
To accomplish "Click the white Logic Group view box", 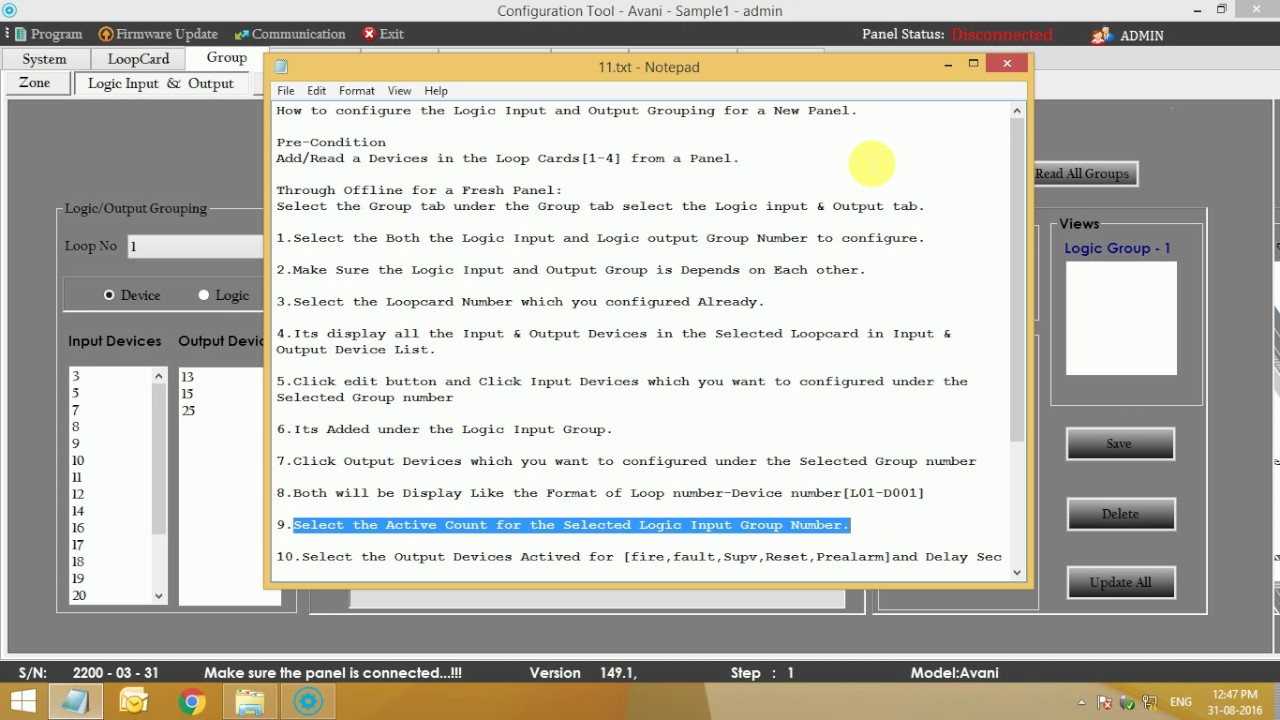I will [x=1121, y=319].
